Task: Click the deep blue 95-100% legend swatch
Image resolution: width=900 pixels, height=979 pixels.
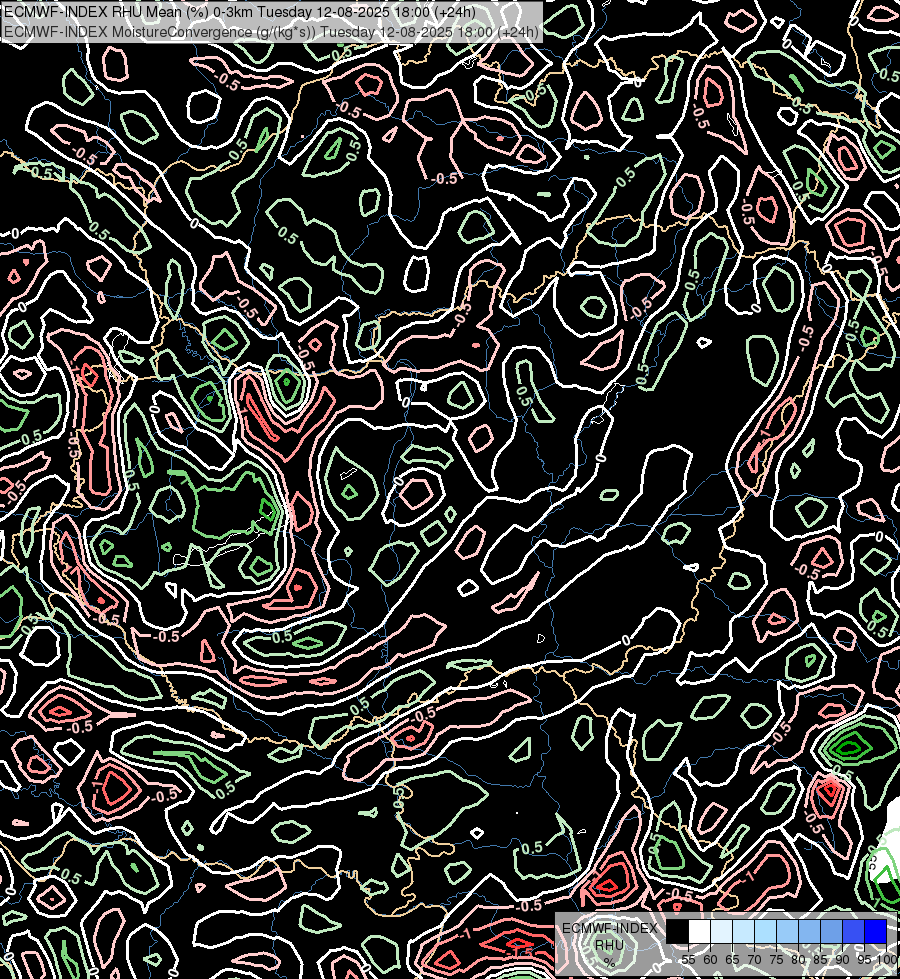Action: [875, 931]
